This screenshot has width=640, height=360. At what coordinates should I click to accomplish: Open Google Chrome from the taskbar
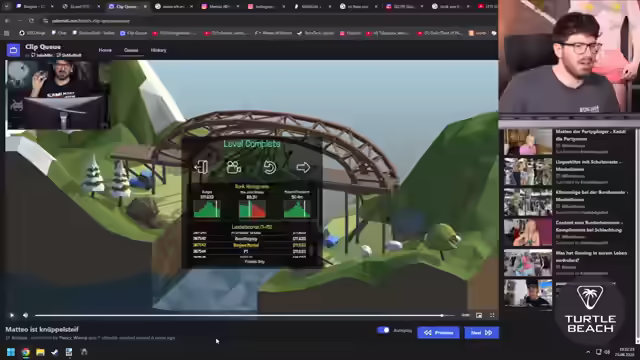26,352
